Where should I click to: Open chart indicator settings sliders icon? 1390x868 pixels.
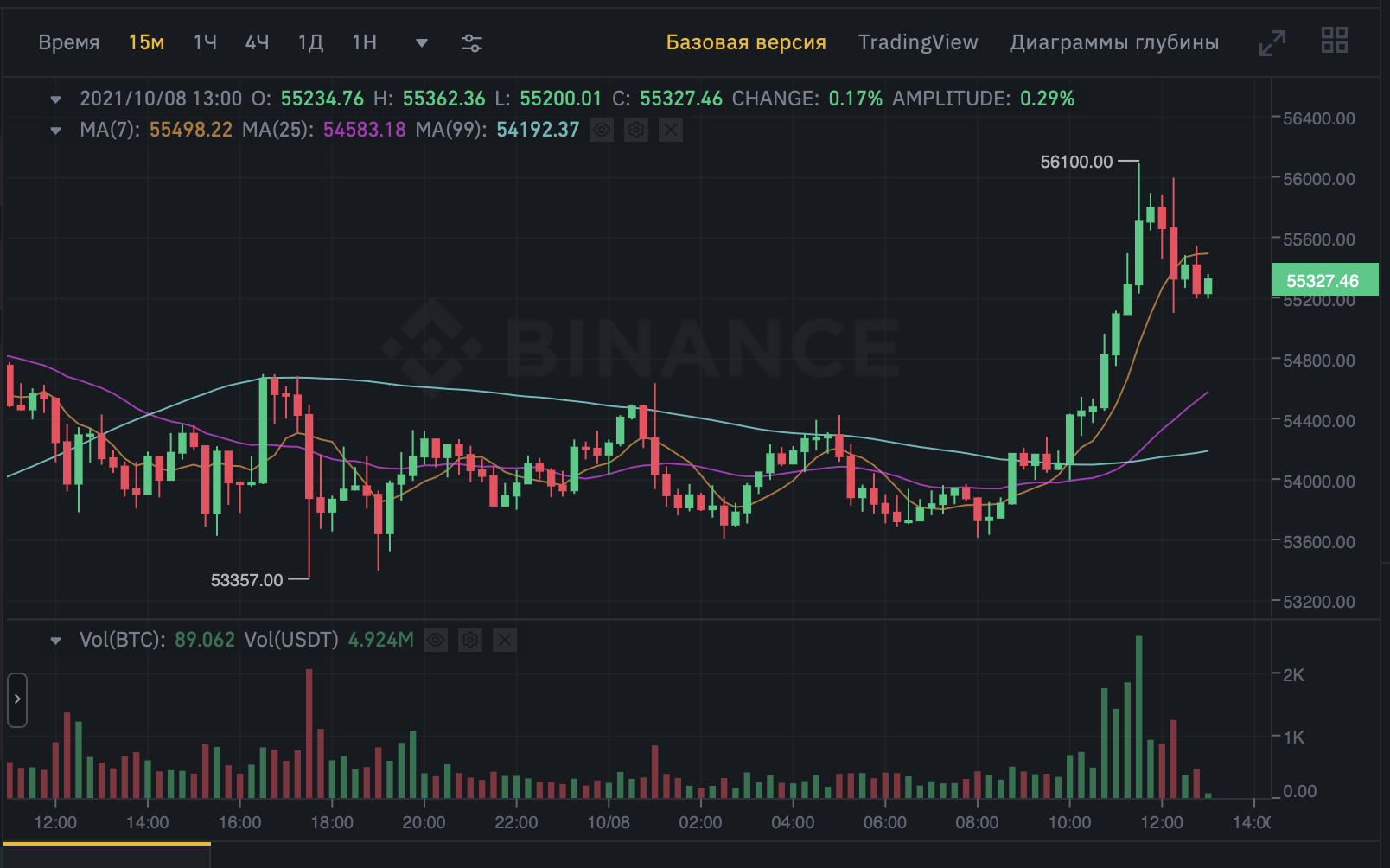click(472, 43)
